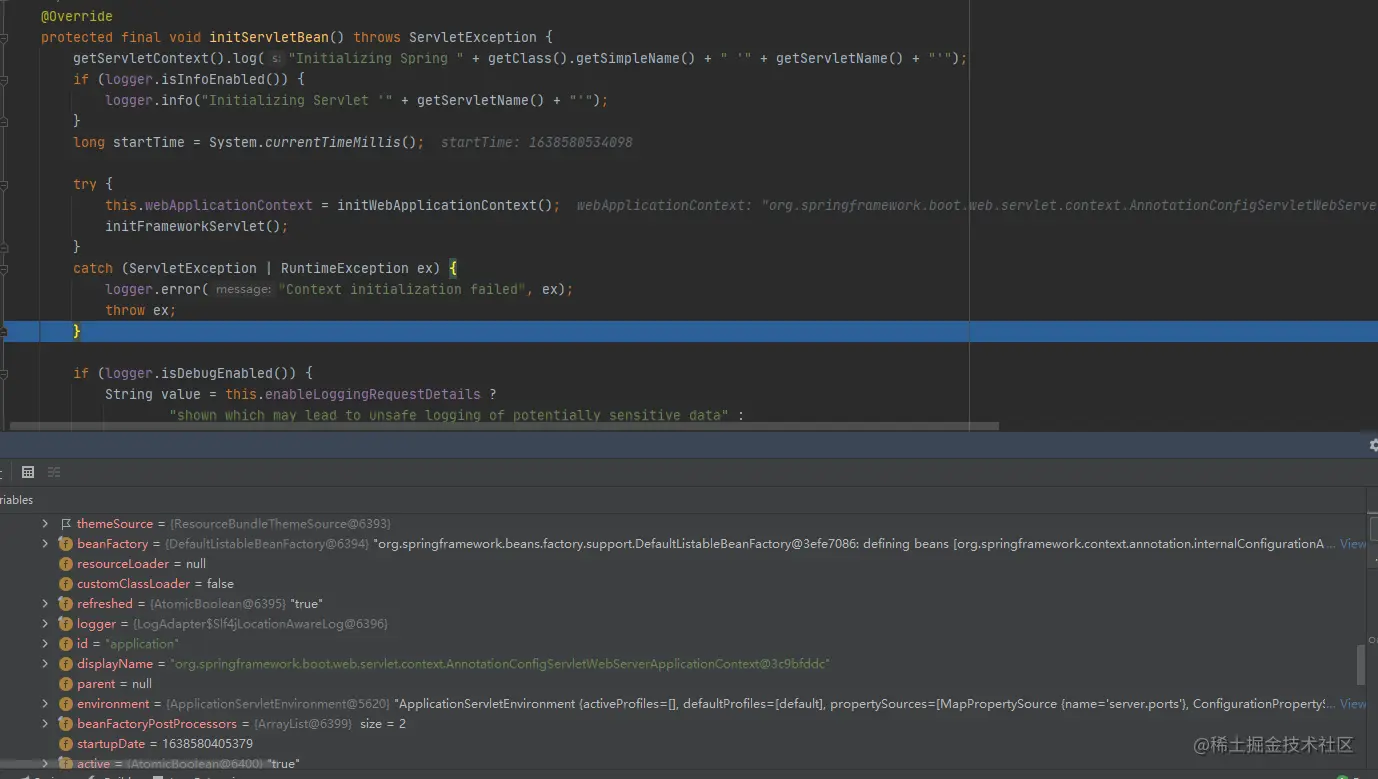Click the 'size = 2' text of beanFactoryPostProcessors

pos(383,724)
